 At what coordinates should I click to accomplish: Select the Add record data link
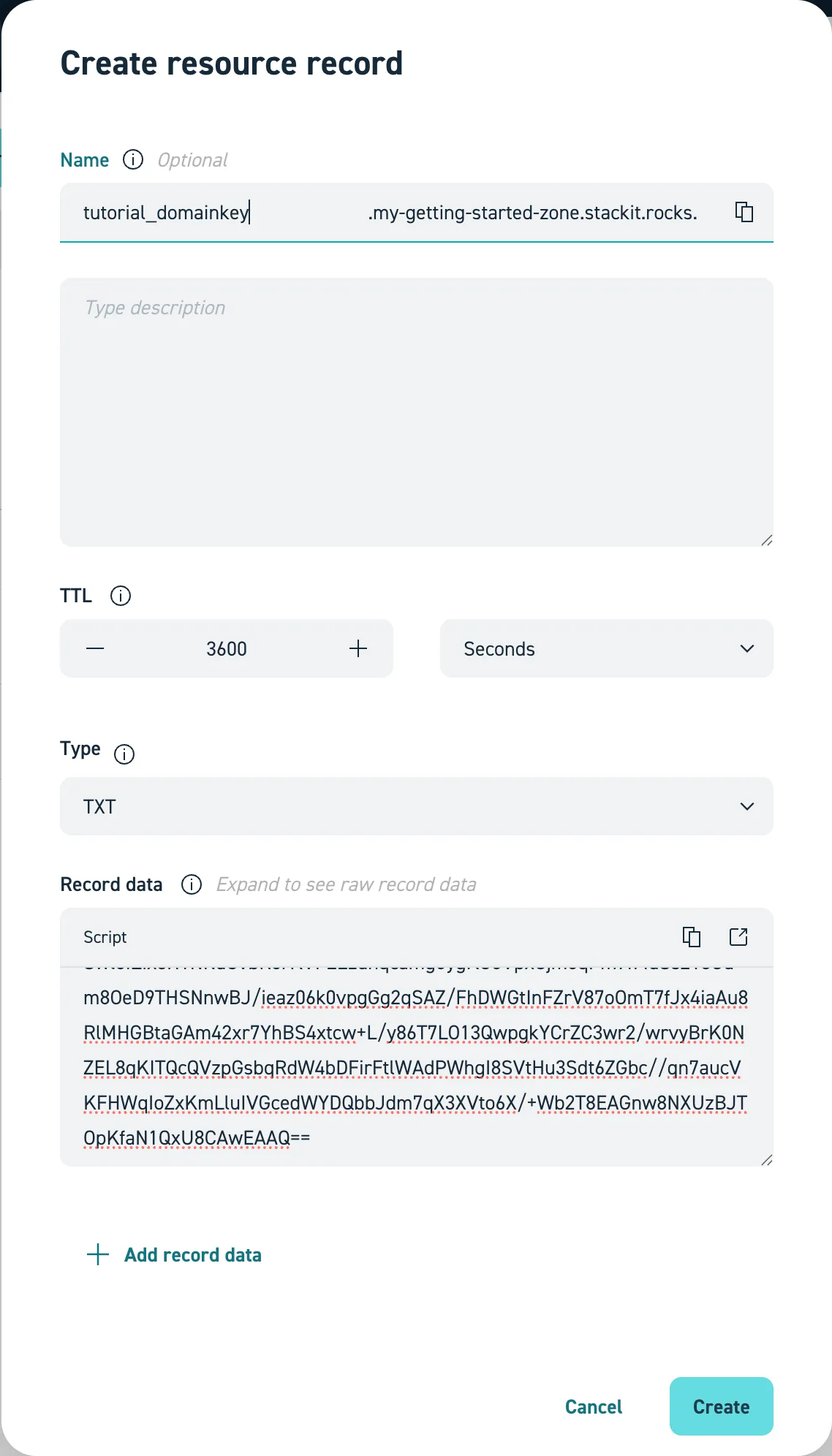192,1254
